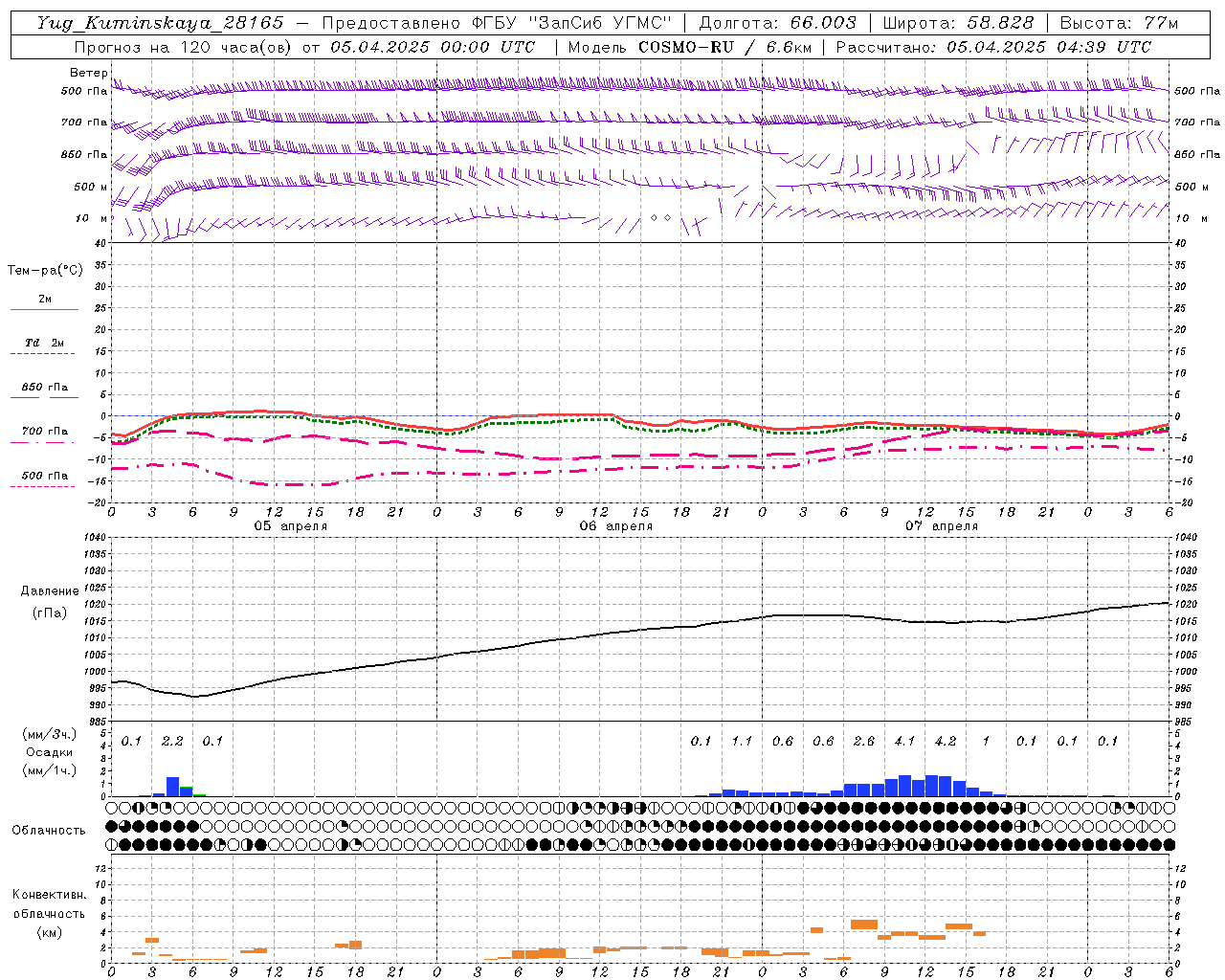Click the '500 гПа' temperature legend entry
1225x980 pixels.
click(45, 476)
